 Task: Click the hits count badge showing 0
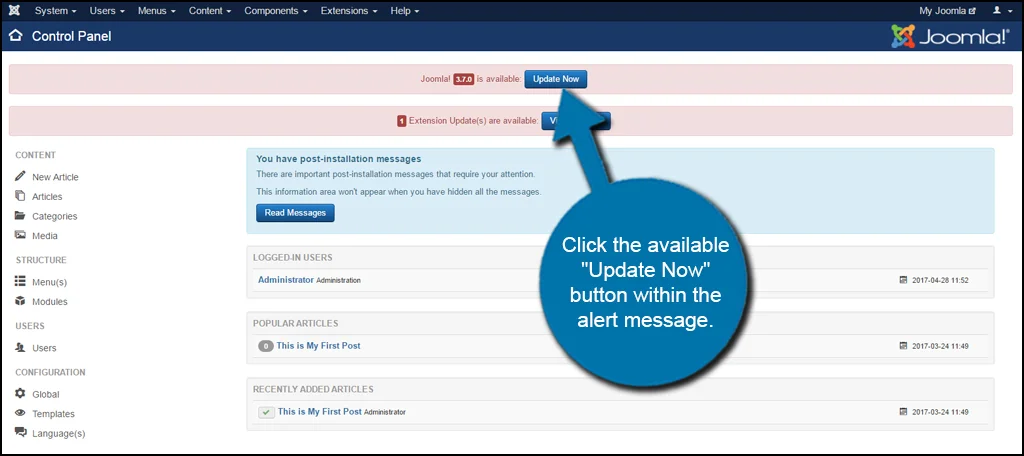click(x=266, y=346)
